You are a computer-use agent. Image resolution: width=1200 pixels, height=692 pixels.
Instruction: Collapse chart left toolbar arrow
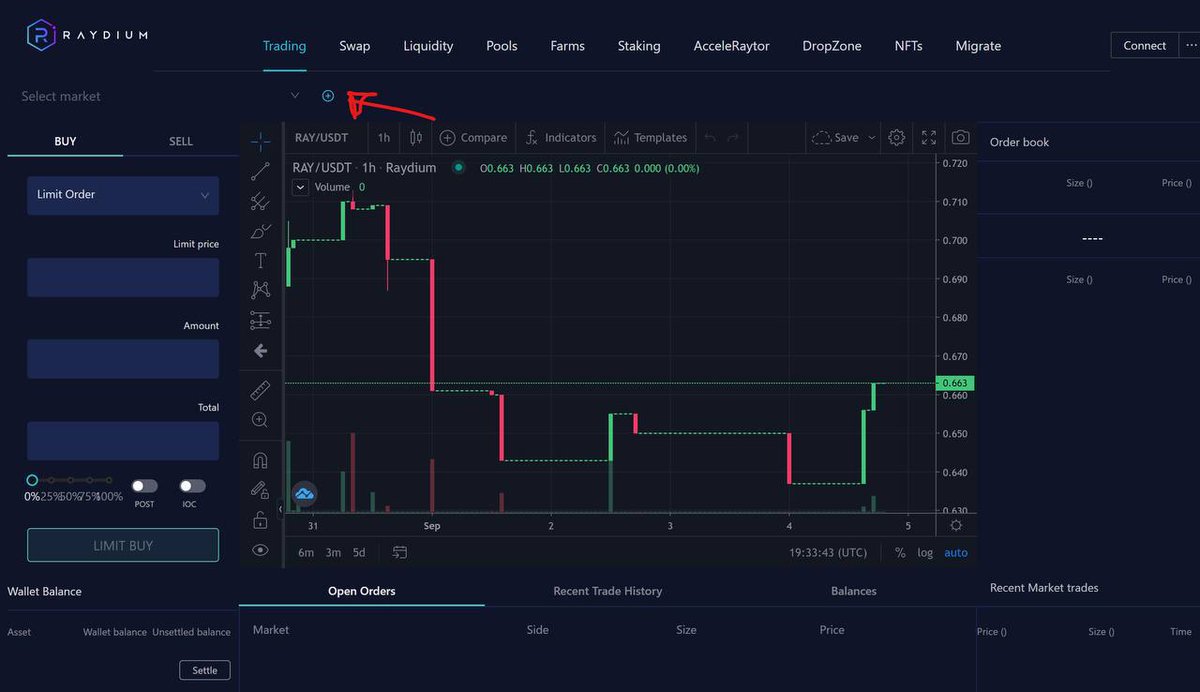pyautogui.click(x=280, y=510)
